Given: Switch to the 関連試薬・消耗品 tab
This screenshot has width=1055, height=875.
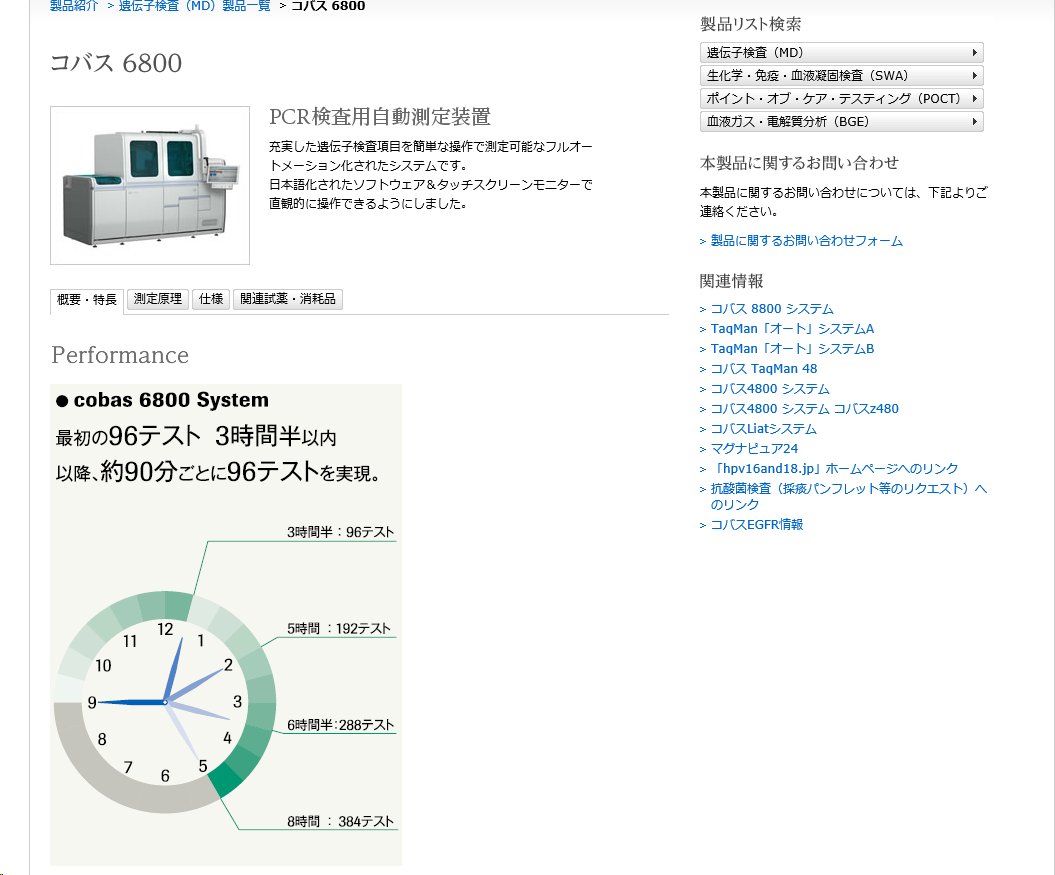Looking at the screenshot, I should (288, 299).
